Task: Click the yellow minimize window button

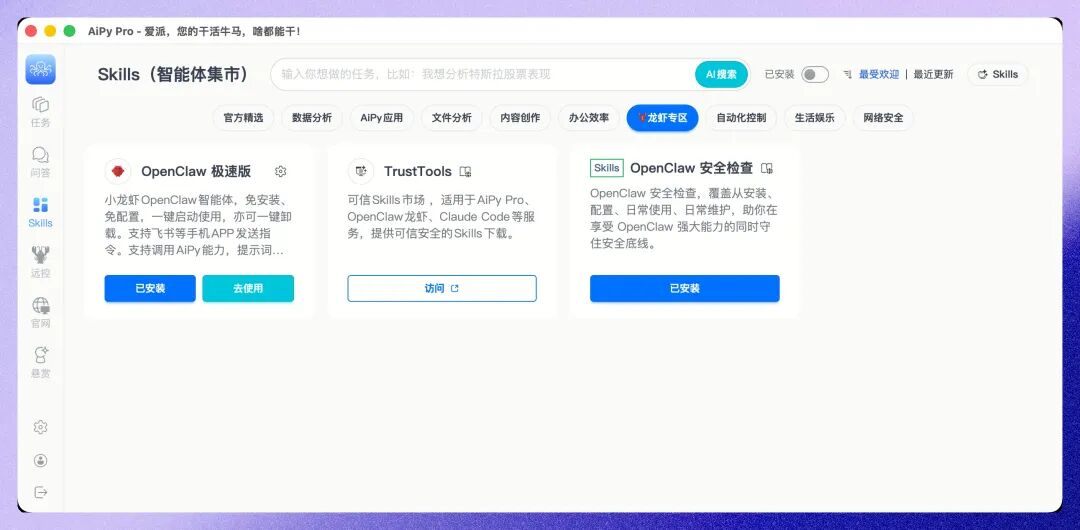Action: (50, 31)
